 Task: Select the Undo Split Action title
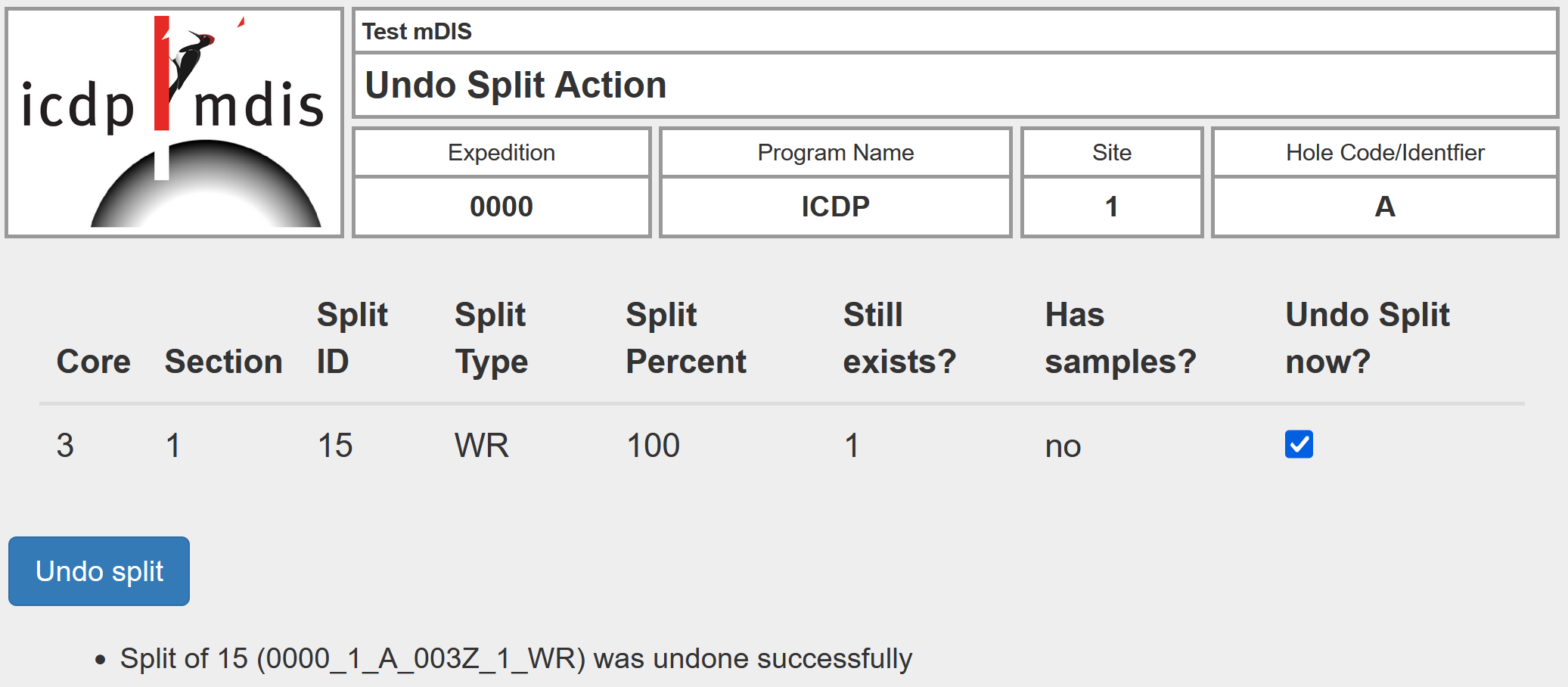point(515,85)
